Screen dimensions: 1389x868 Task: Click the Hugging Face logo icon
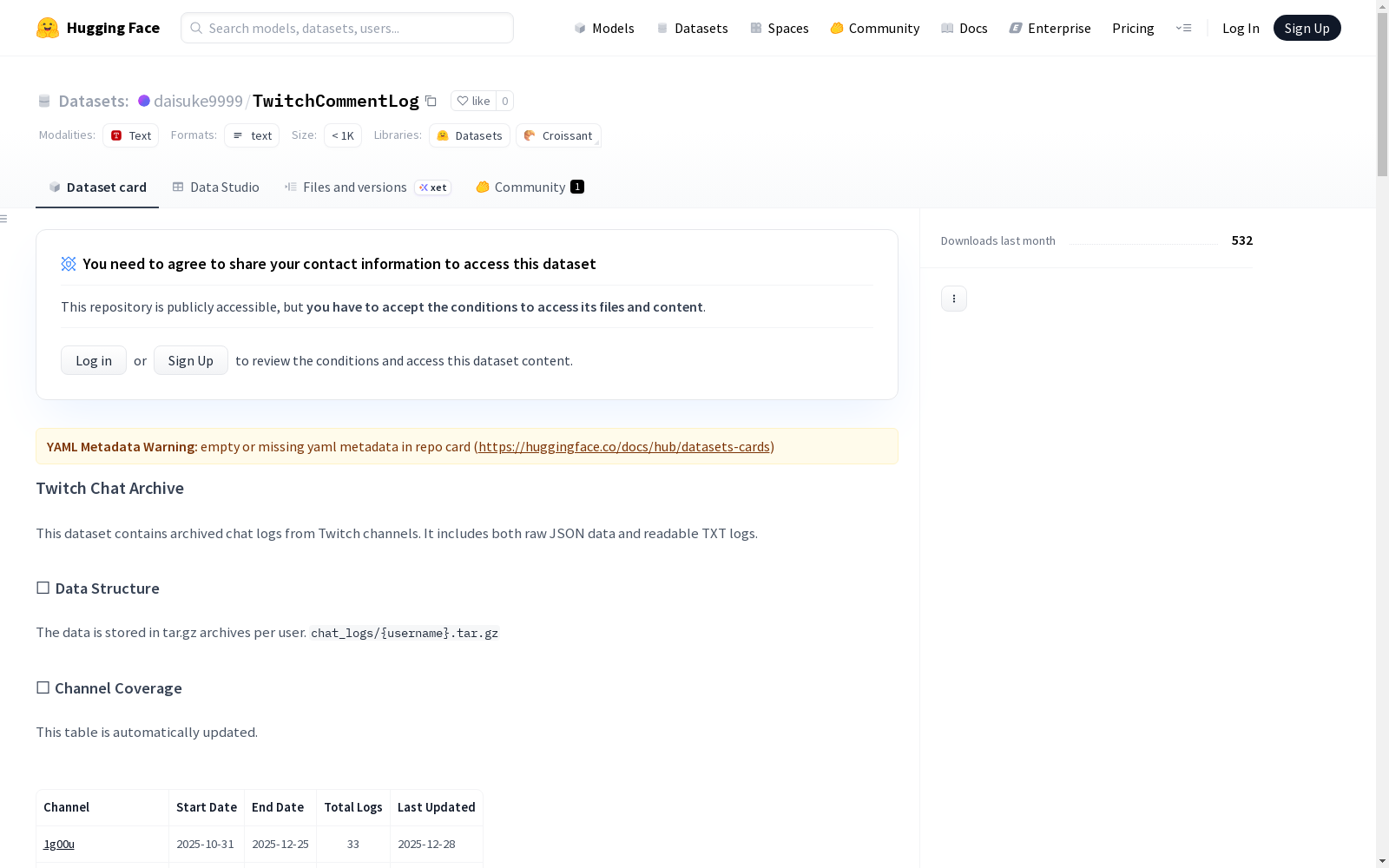click(x=48, y=28)
